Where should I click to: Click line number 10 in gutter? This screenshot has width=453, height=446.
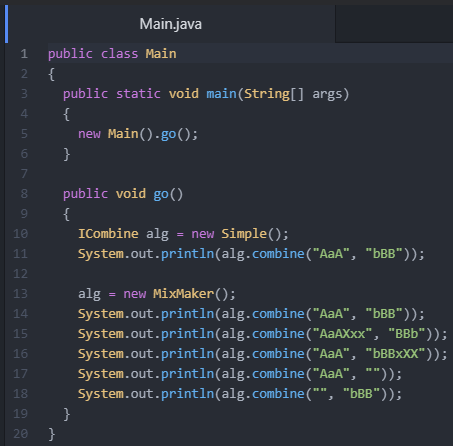(20, 234)
